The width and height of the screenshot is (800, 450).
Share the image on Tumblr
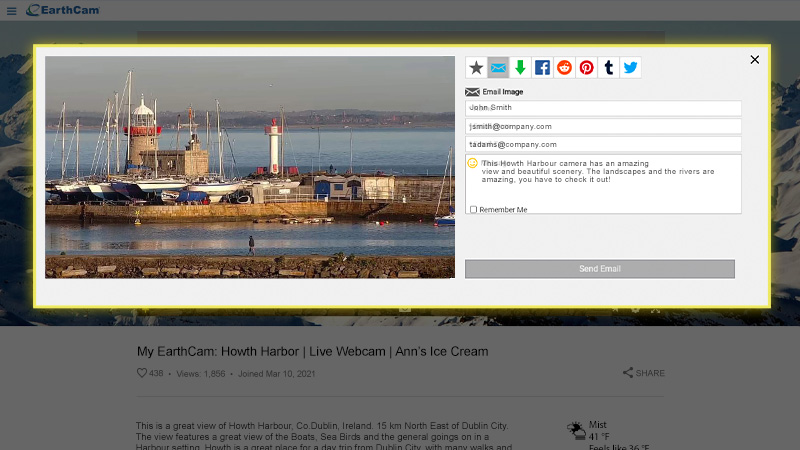(608, 67)
